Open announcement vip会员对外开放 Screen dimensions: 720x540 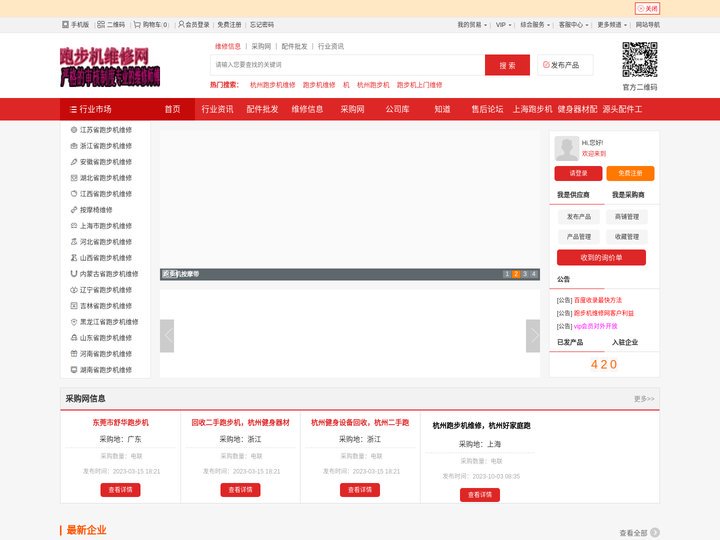595,326
